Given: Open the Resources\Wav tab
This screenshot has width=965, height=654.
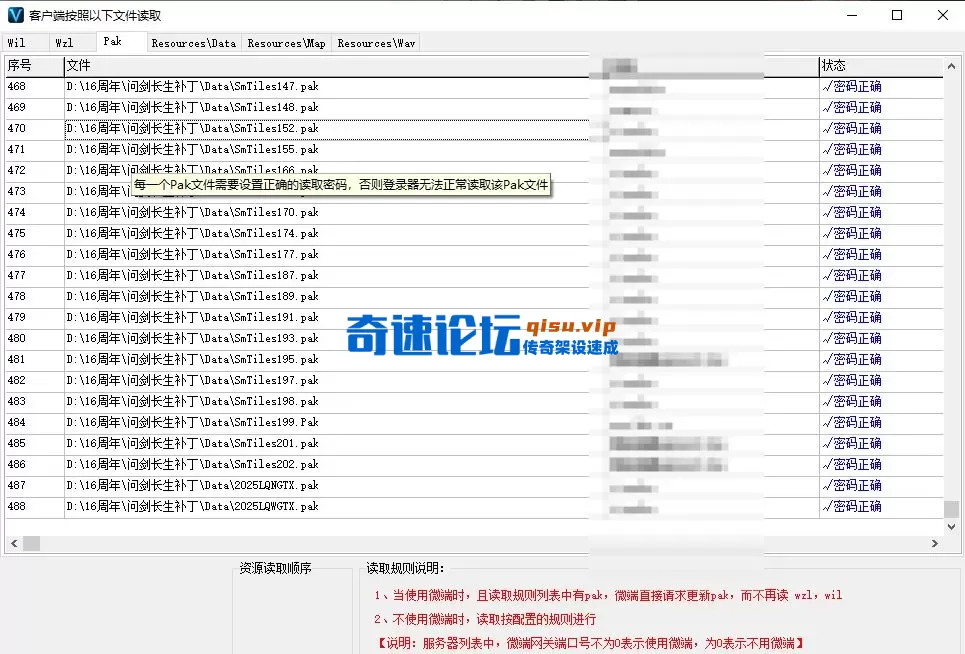Looking at the screenshot, I should (x=375, y=43).
